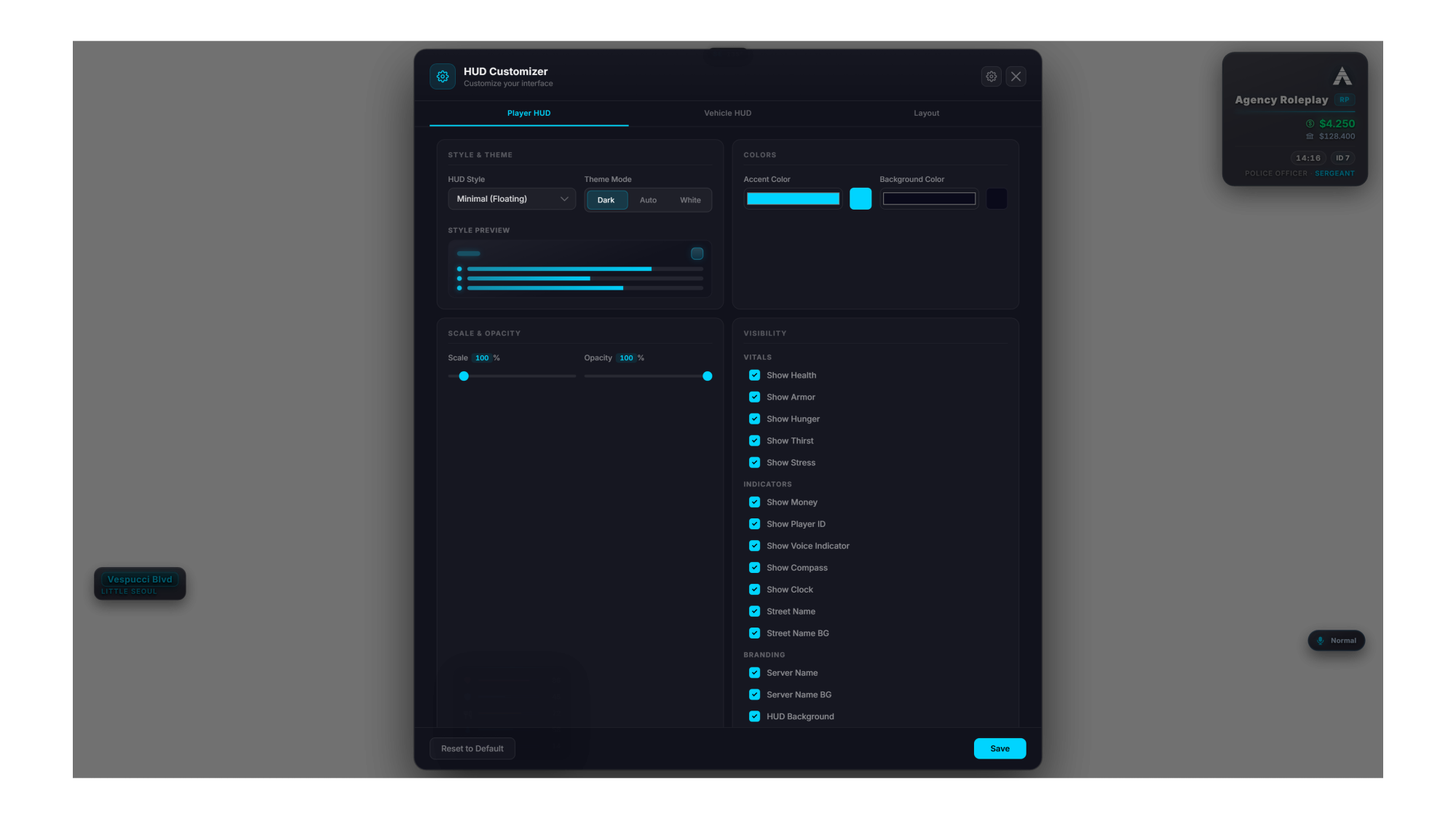Choose the Auto theme mode

coord(648,200)
